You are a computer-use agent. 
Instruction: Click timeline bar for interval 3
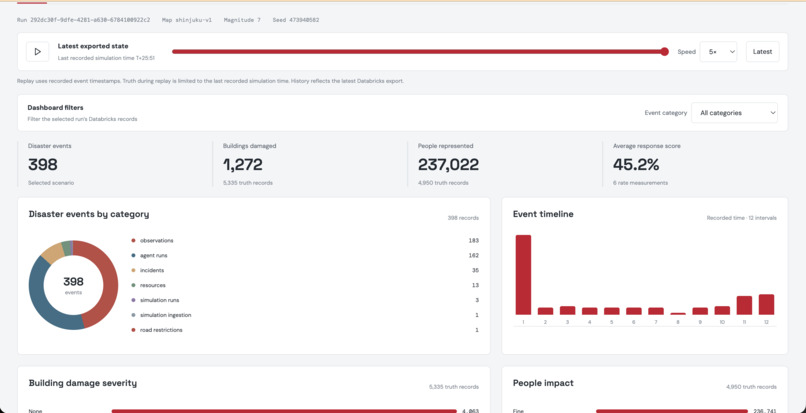click(x=567, y=310)
